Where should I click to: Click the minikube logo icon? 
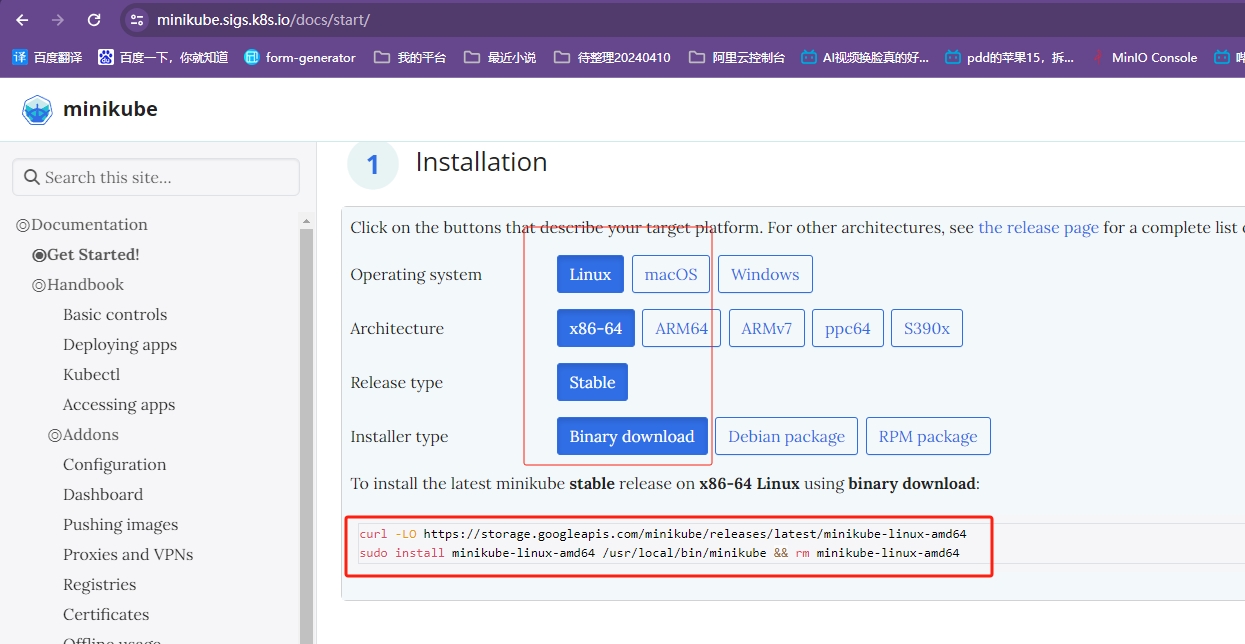click(37, 110)
